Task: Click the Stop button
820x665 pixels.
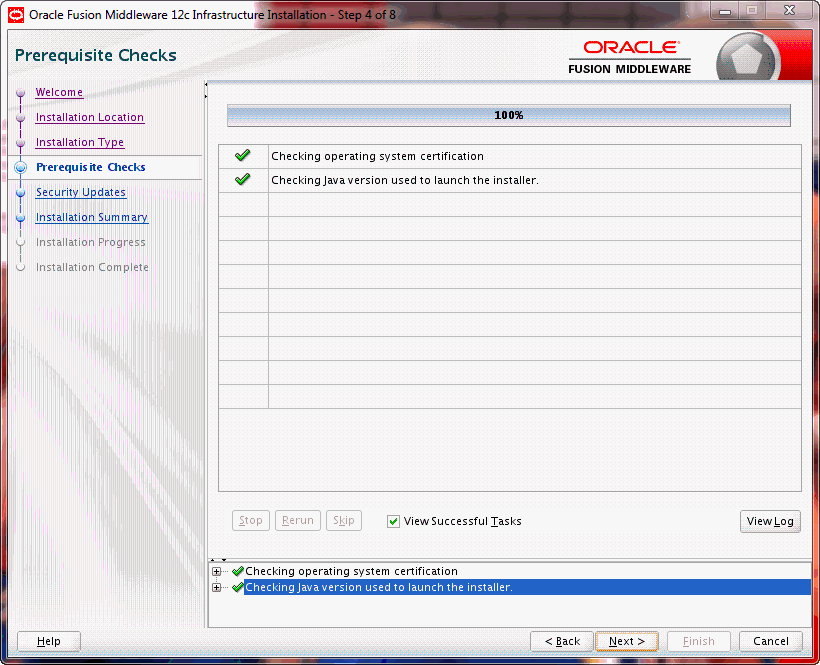Action: [x=250, y=521]
